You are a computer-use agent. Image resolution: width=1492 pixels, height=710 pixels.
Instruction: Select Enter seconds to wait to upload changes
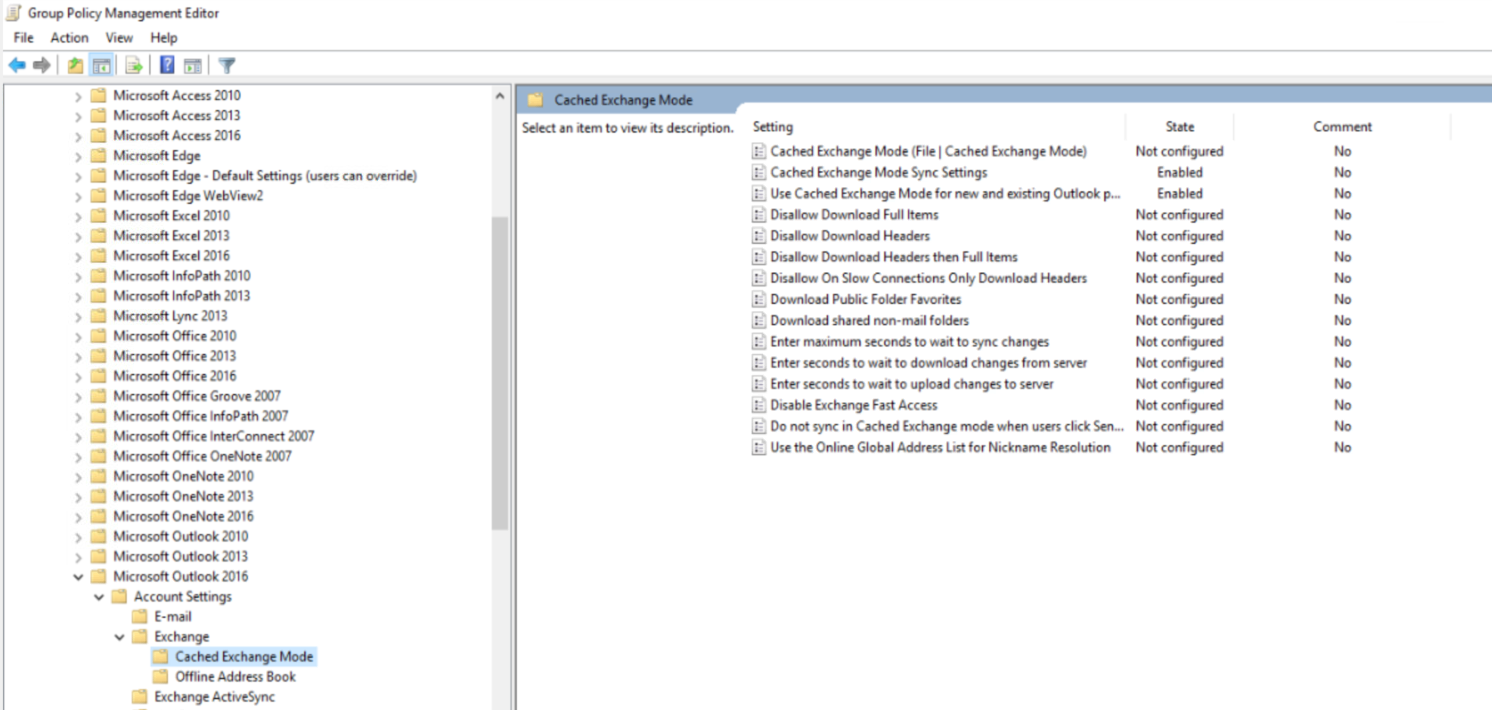click(x=912, y=384)
